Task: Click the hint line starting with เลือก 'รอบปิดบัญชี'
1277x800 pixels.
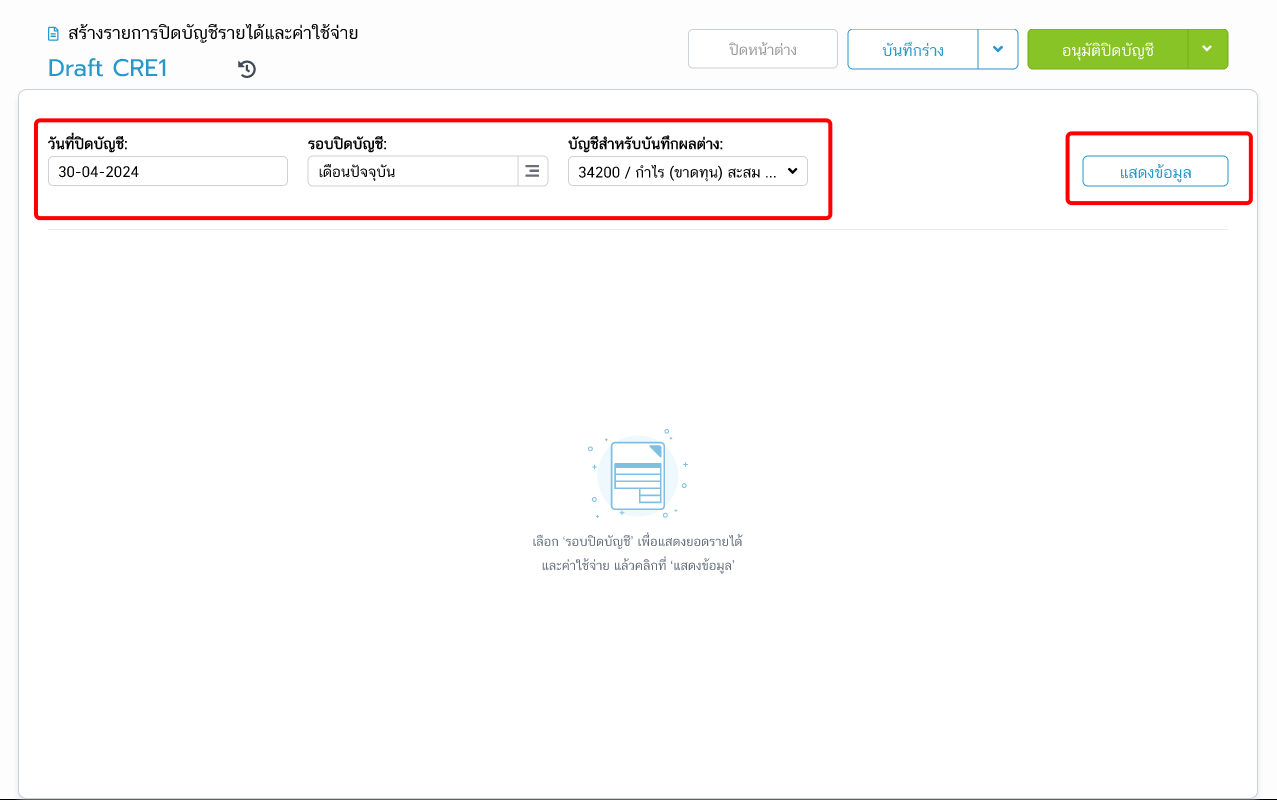Action: [x=637, y=542]
